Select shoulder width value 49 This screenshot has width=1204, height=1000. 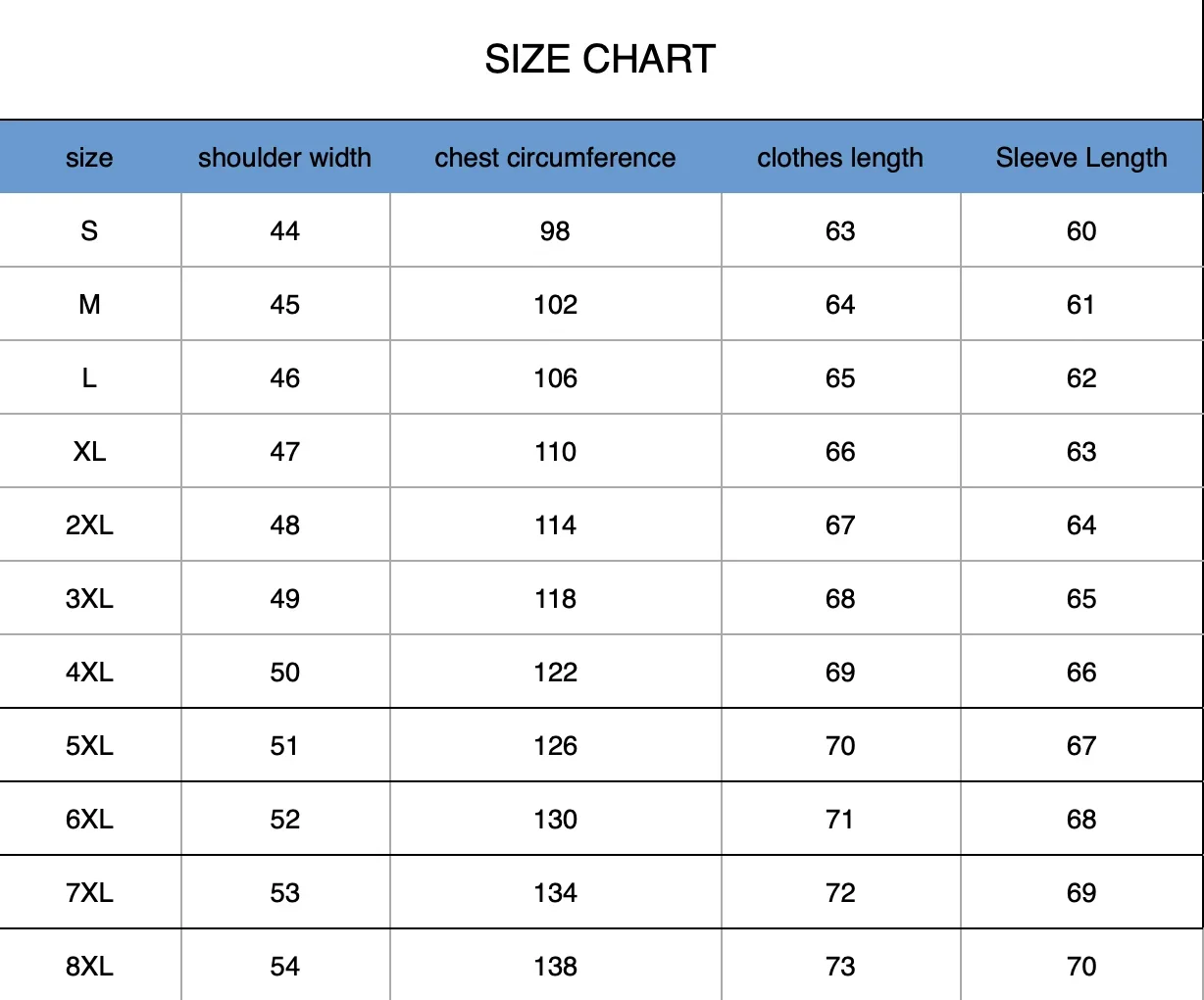point(284,599)
